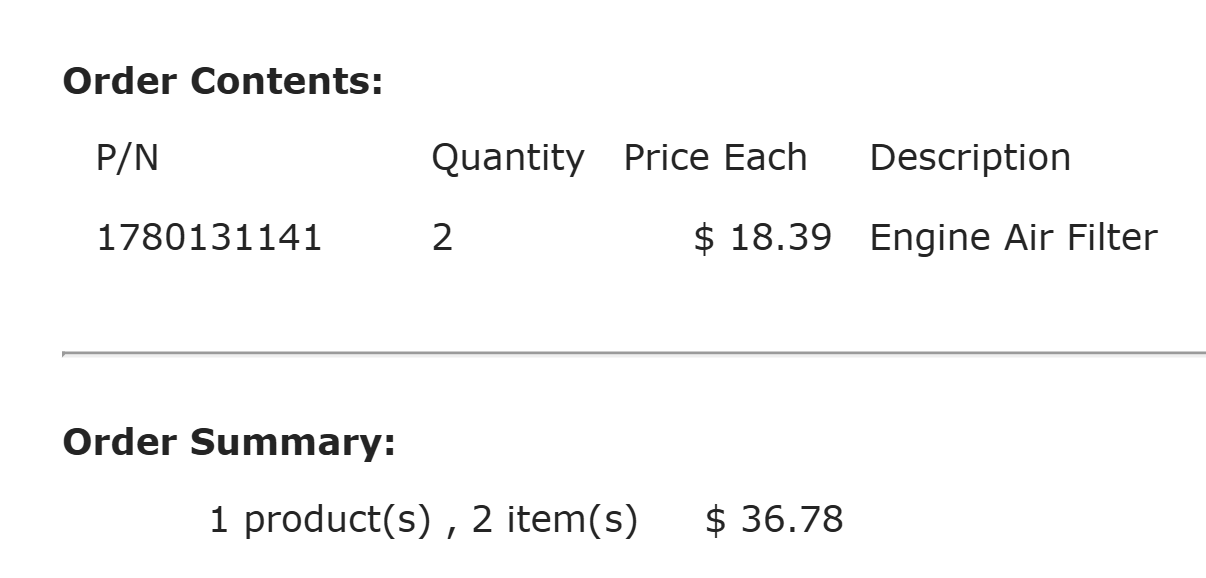Select the P/N column header

[127, 158]
